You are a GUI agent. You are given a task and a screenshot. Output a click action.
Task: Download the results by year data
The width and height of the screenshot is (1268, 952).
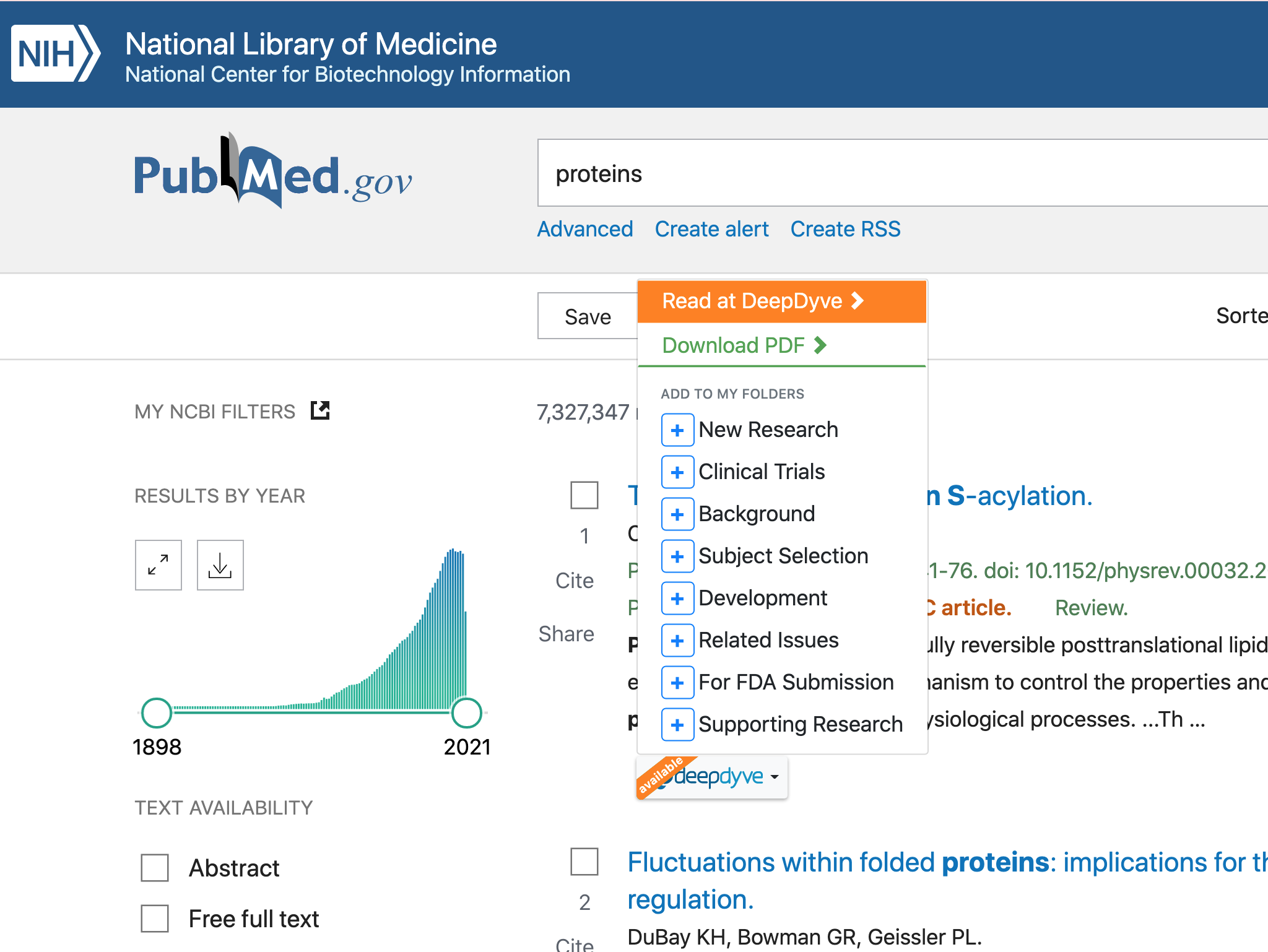pos(220,565)
